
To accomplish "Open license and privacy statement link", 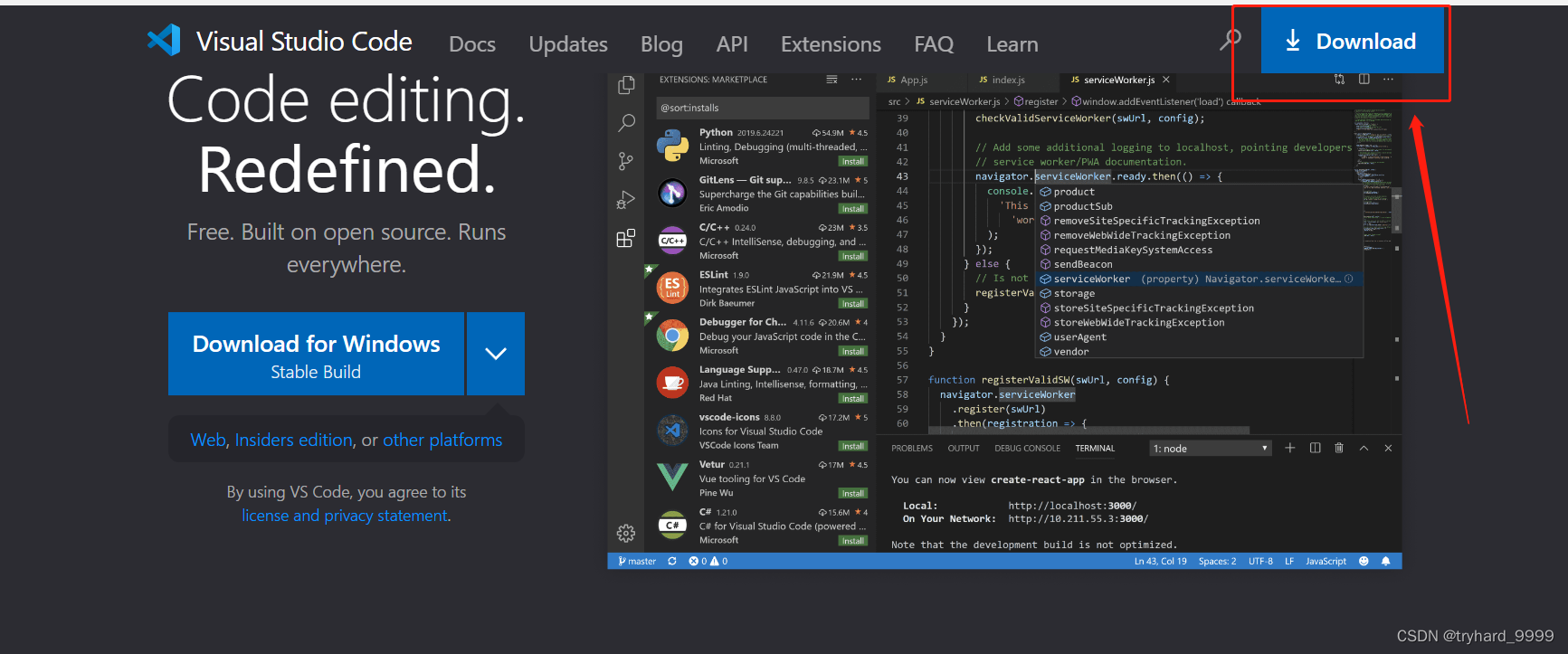I will pos(345,516).
